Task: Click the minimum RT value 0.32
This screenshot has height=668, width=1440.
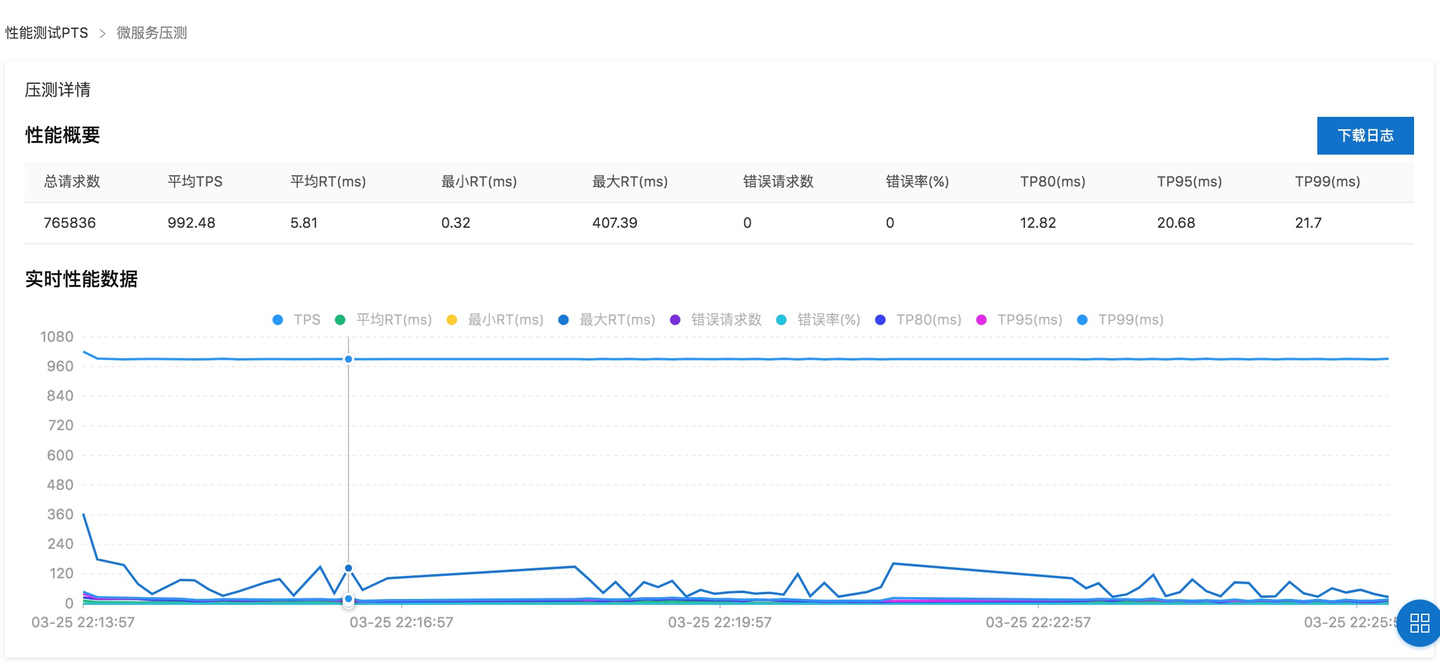Action: pos(456,223)
